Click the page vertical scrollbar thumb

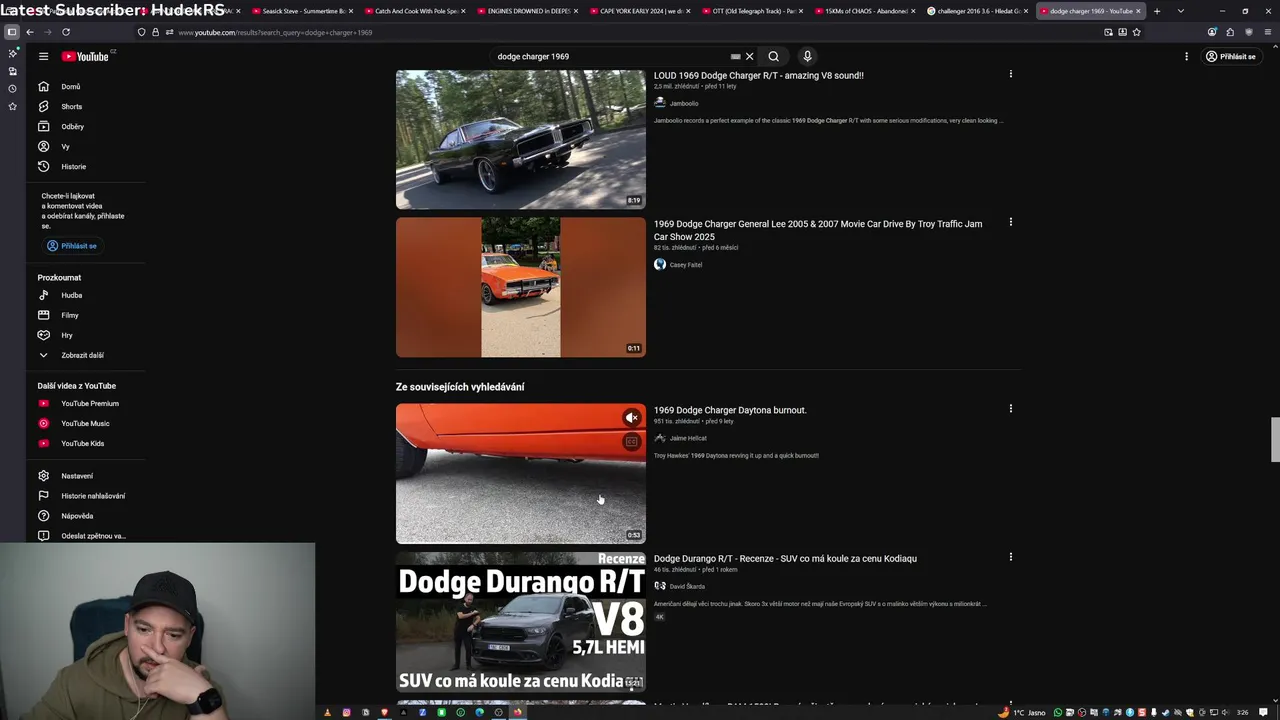1274,441
